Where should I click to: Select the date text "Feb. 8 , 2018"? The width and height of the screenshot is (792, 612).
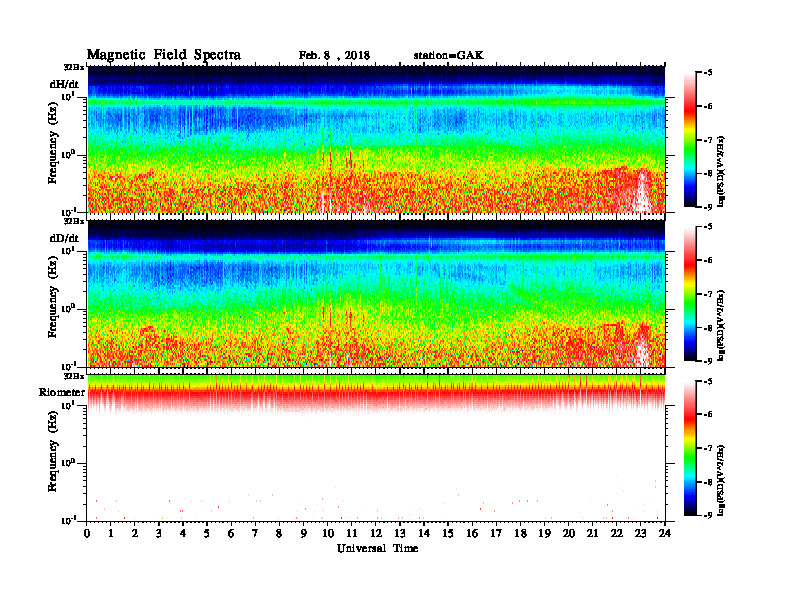click(334, 56)
